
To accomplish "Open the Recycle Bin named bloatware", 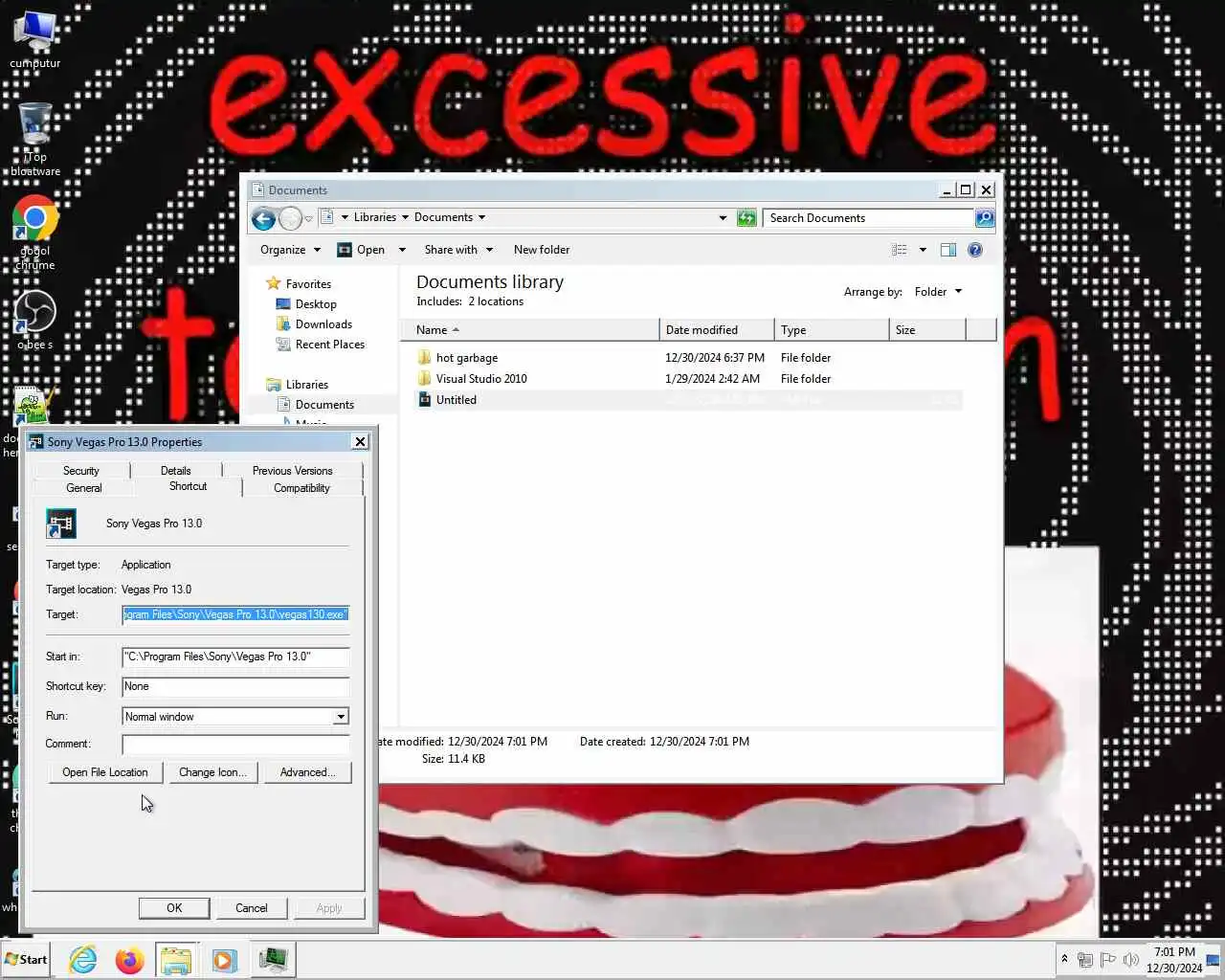I will (35, 139).
